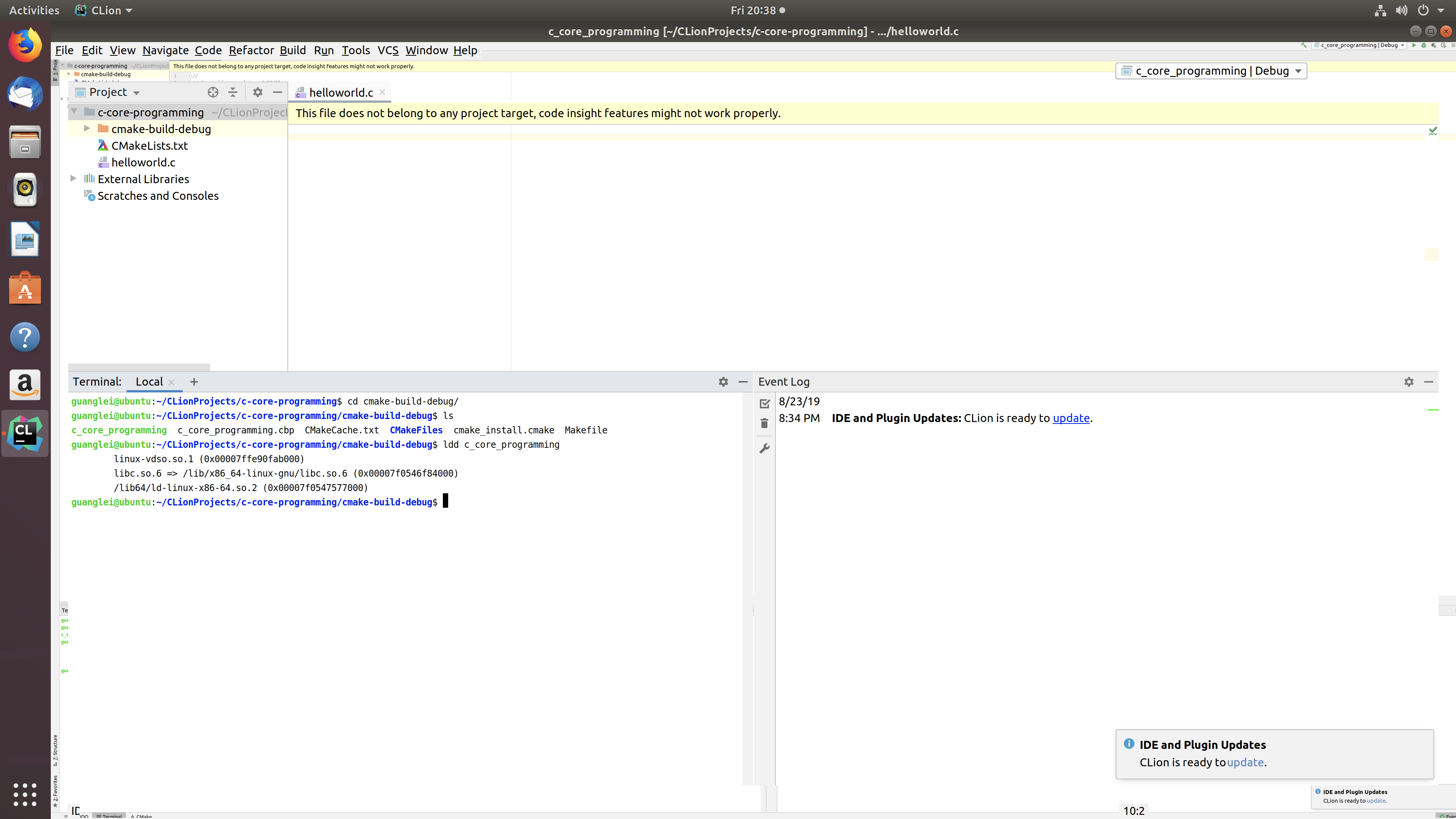Viewport: 1456px width, 819px height.
Task: Close the helloworld.c editor tab
Action: point(382,92)
